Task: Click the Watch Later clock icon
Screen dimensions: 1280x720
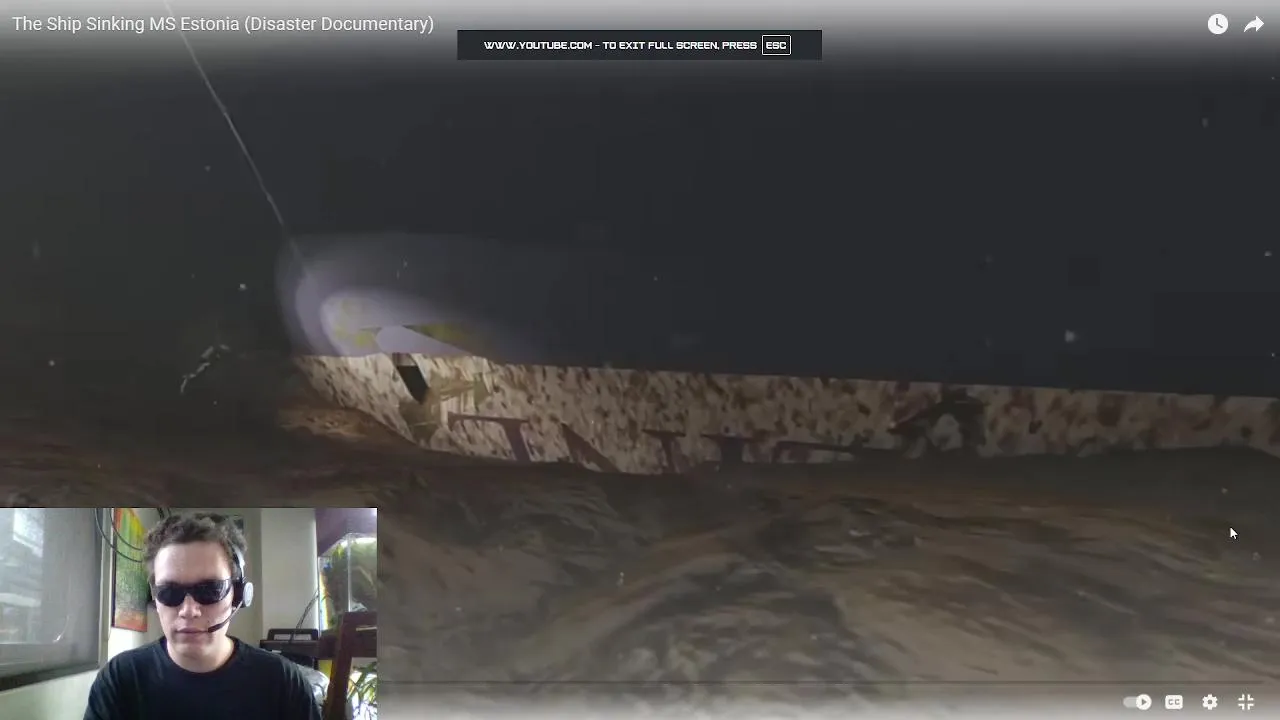Action: click(1217, 24)
